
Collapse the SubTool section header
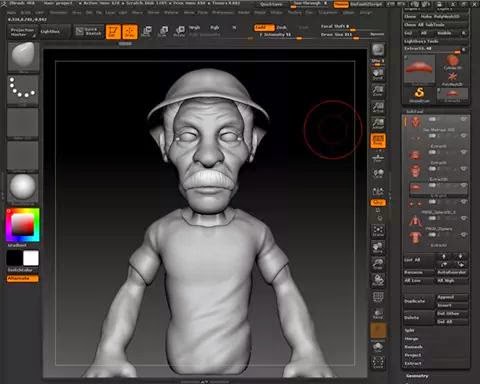[414, 111]
